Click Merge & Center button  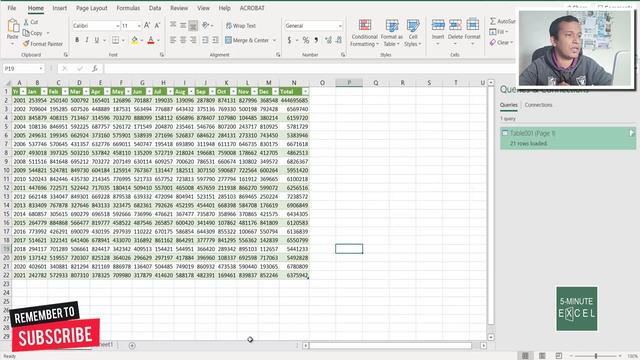pos(247,40)
